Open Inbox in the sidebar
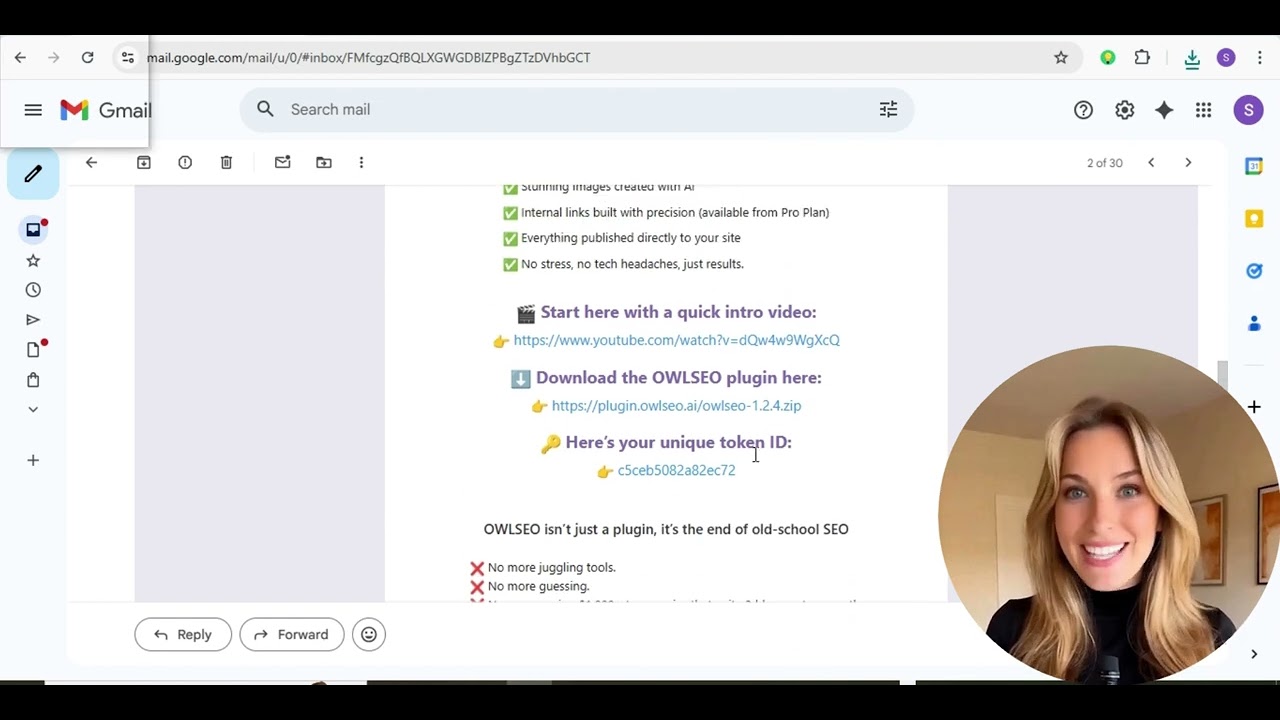 coord(33,230)
